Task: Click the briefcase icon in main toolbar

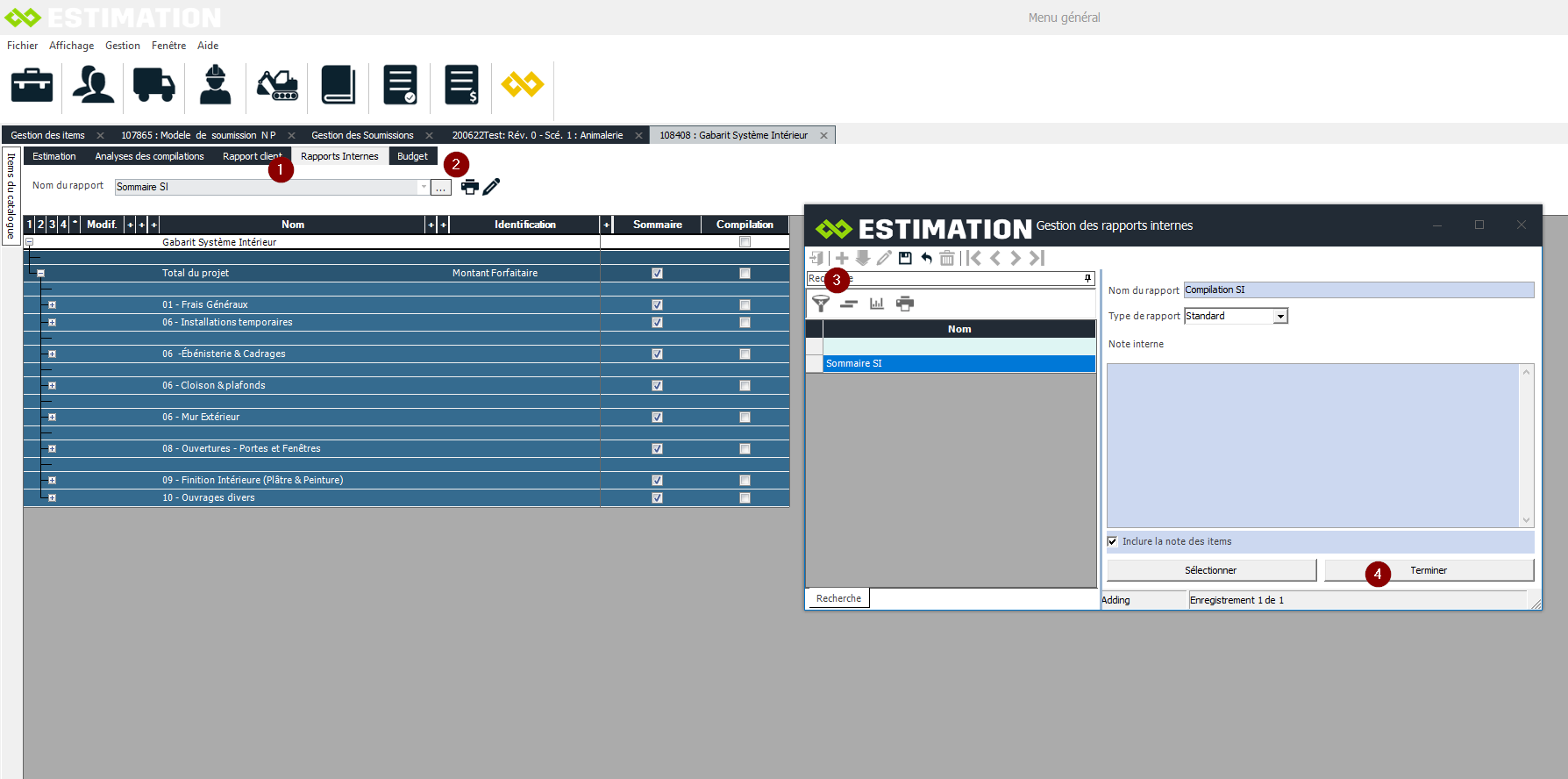Action: click(x=32, y=85)
